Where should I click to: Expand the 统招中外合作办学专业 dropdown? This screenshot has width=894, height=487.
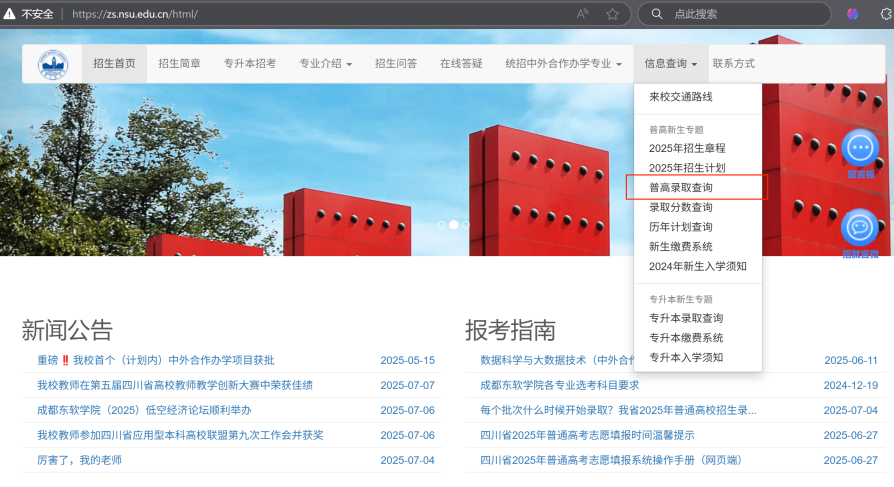coord(563,64)
